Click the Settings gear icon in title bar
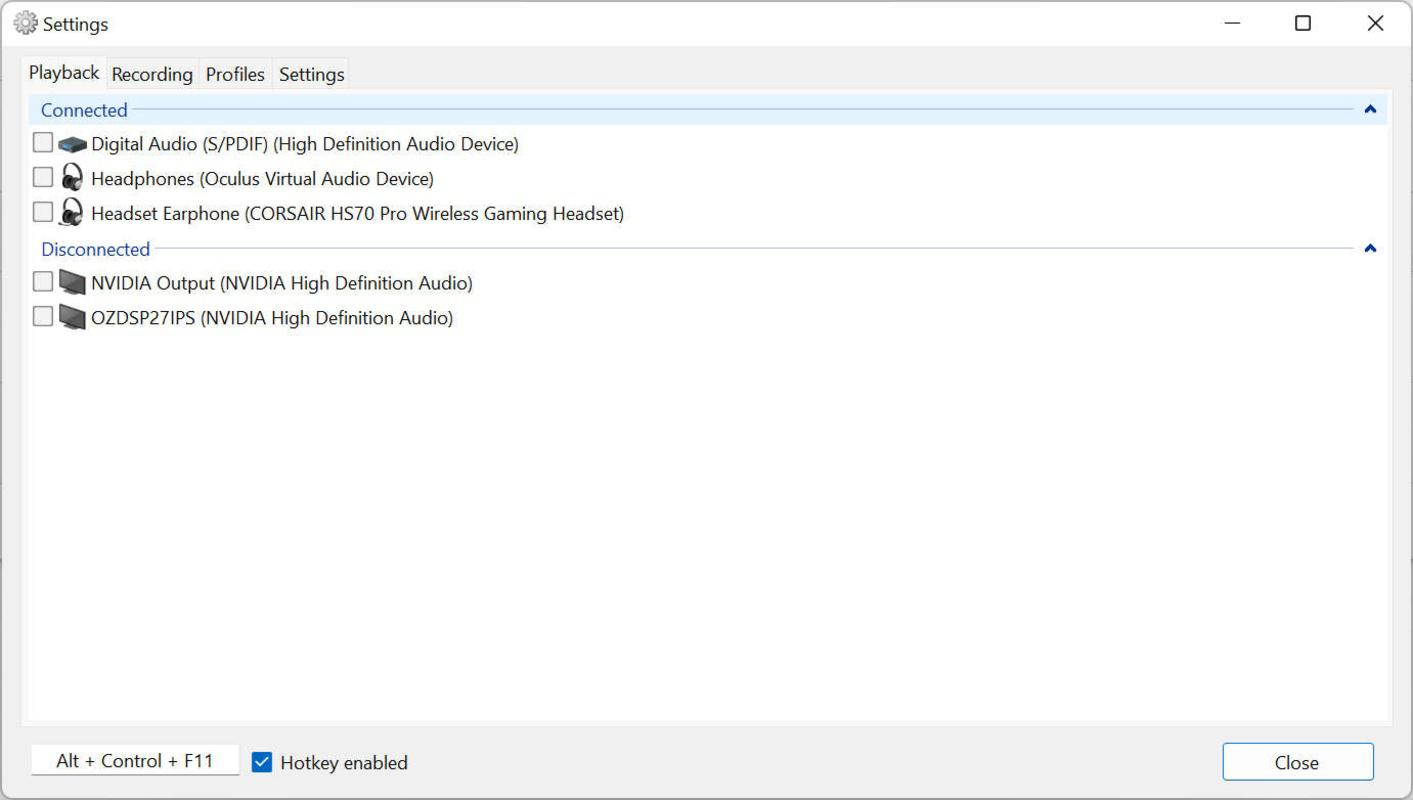1413x800 pixels. [x=25, y=23]
